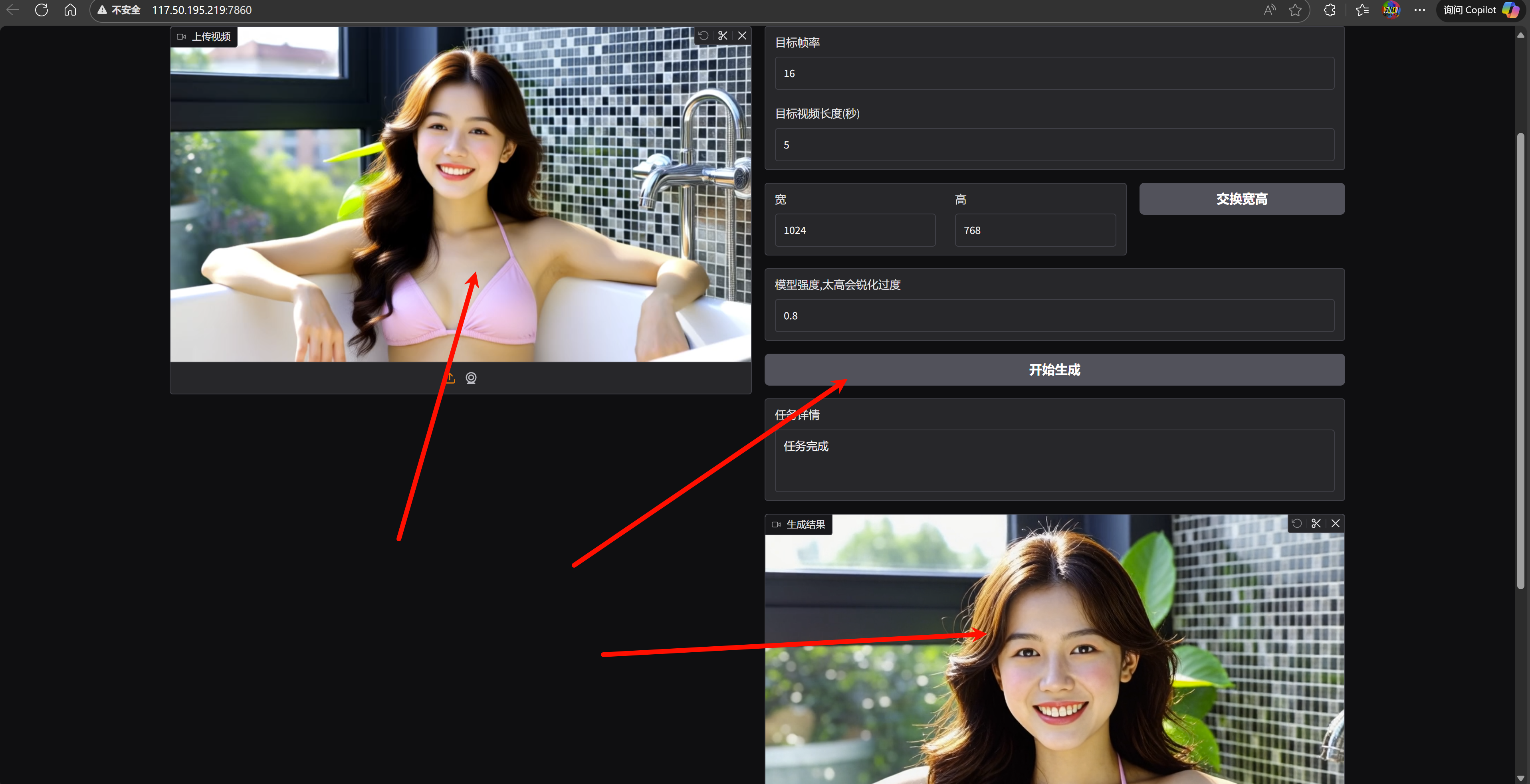This screenshot has width=1530, height=784.
Task: Click undo icon on uploaded video panel
Action: tap(703, 36)
